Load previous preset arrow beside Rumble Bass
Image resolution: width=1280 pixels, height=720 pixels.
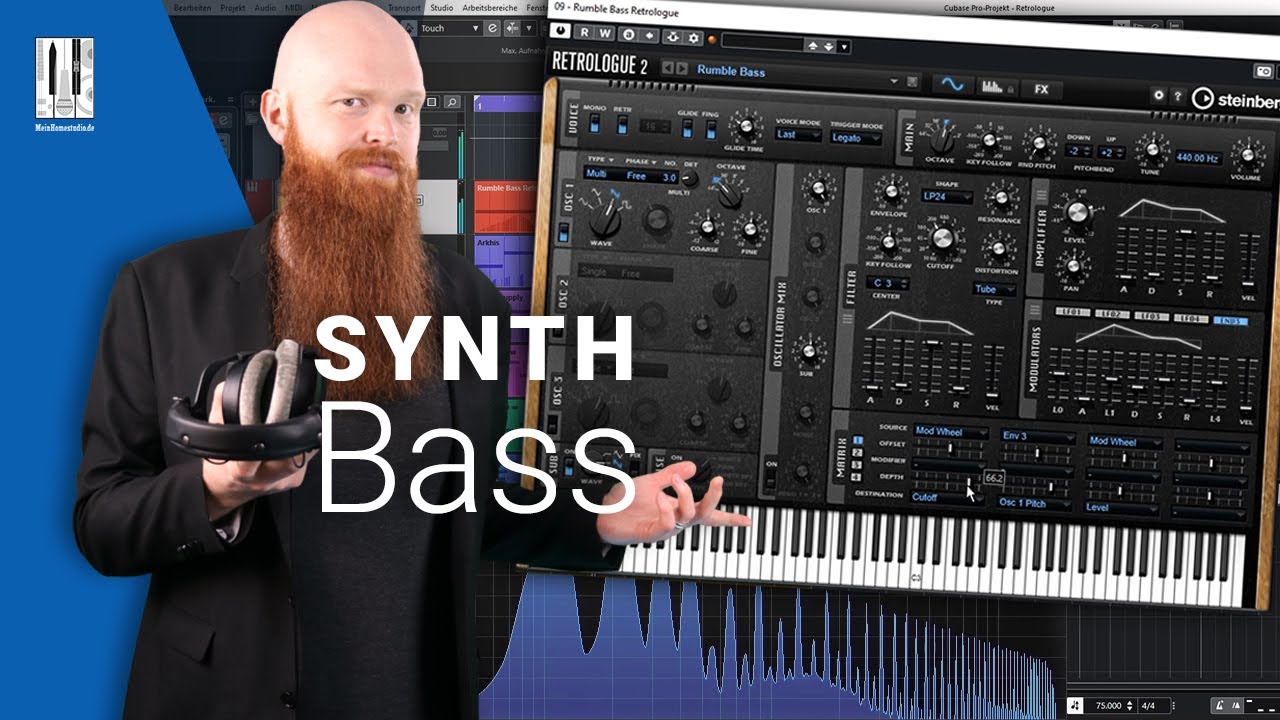coord(669,68)
